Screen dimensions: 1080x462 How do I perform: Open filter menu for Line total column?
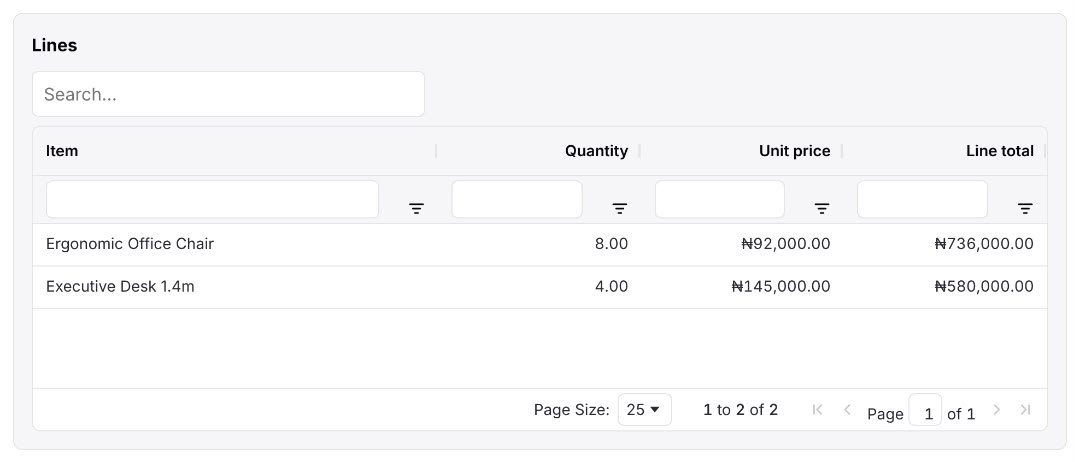pyautogui.click(x=1026, y=209)
